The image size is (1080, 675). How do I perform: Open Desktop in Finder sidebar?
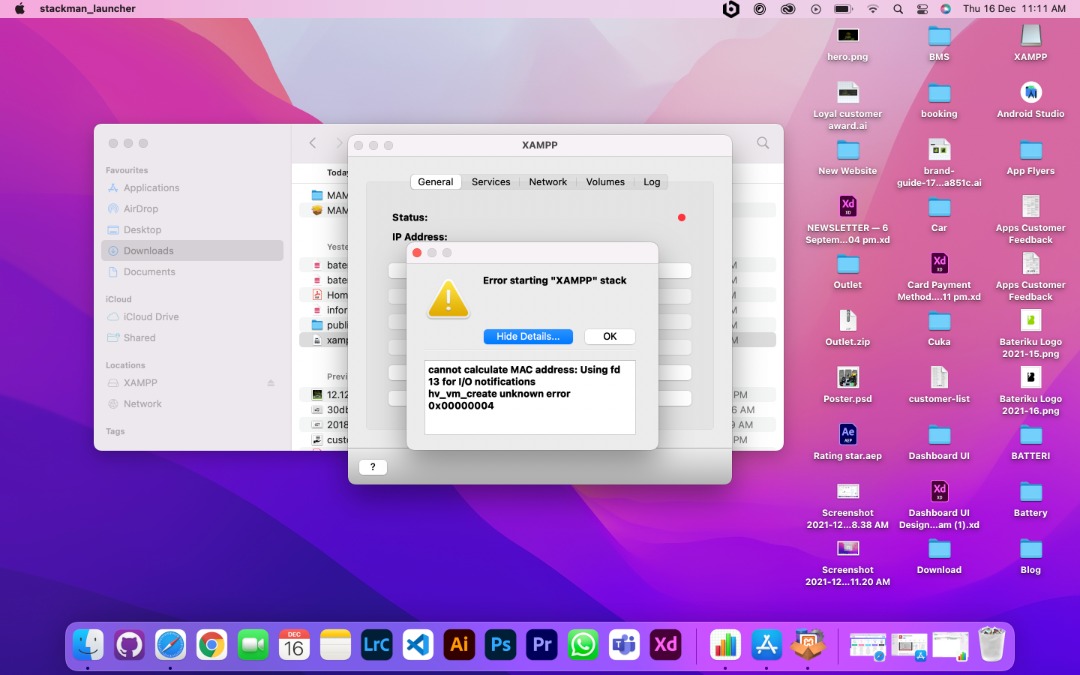(142, 229)
